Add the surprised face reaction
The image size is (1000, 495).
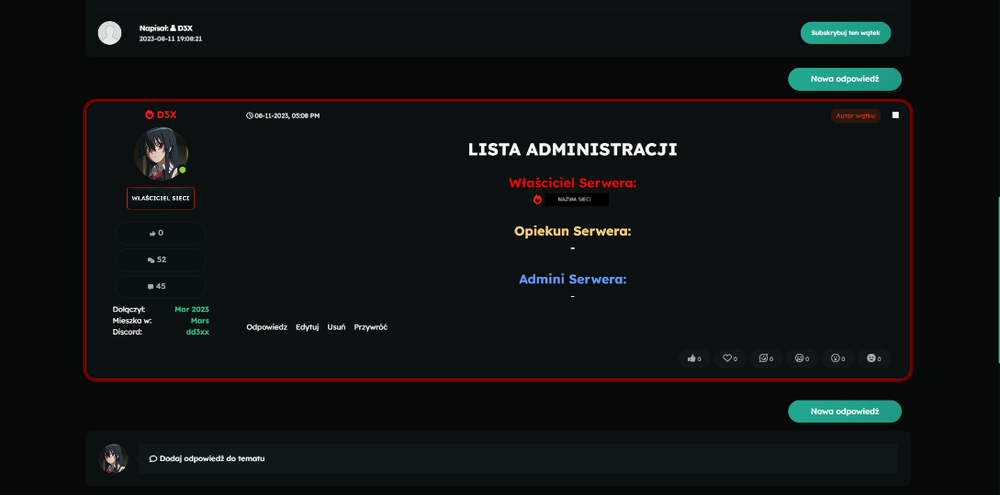pos(837,358)
